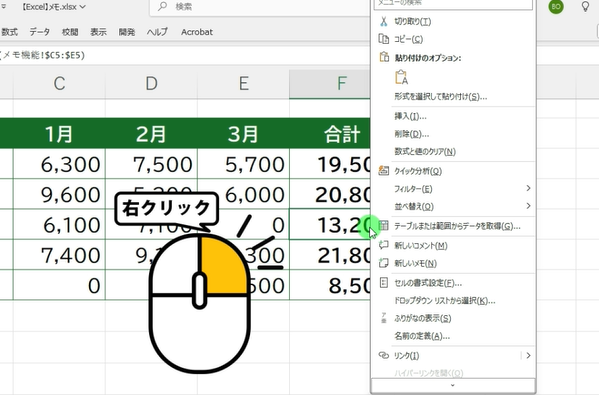Click cell with value 5,700
Image resolution: width=599 pixels, height=395 pixels.
coord(243,164)
